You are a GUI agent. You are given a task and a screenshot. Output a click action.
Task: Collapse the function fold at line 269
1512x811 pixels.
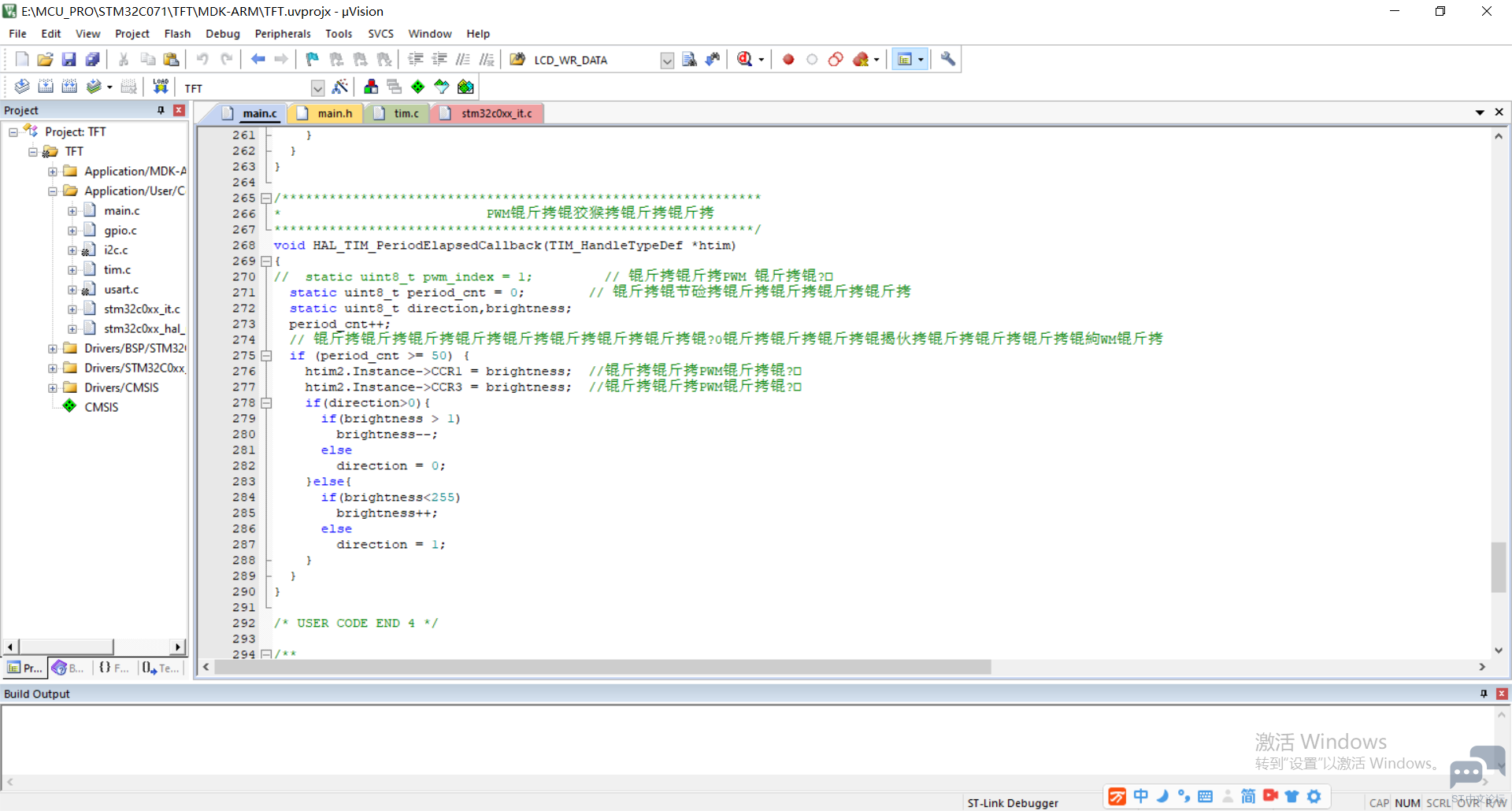[266, 261]
